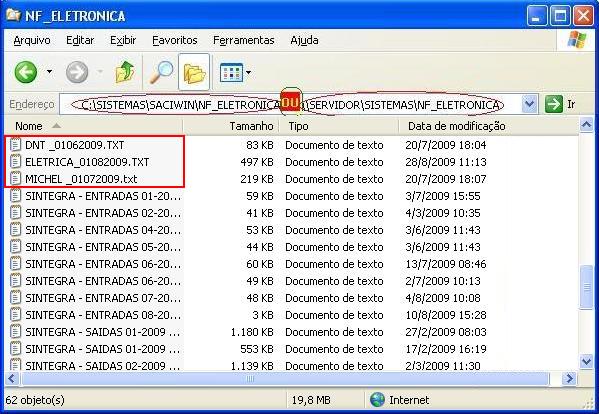Click the grey Forward arrow button
The image size is (599, 414).
[77, 72]
